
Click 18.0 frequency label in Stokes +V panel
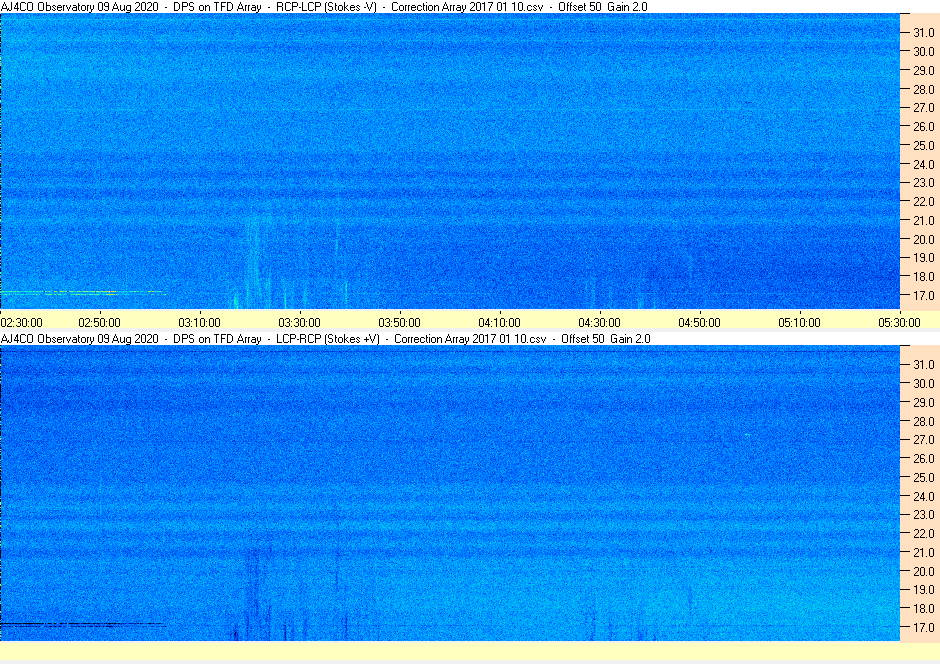tap(923, 608)
